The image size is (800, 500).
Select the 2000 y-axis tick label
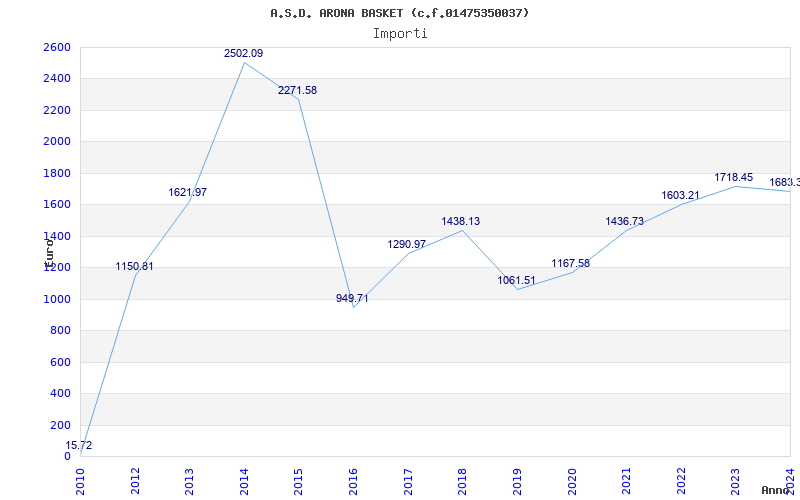coord(57,141)
